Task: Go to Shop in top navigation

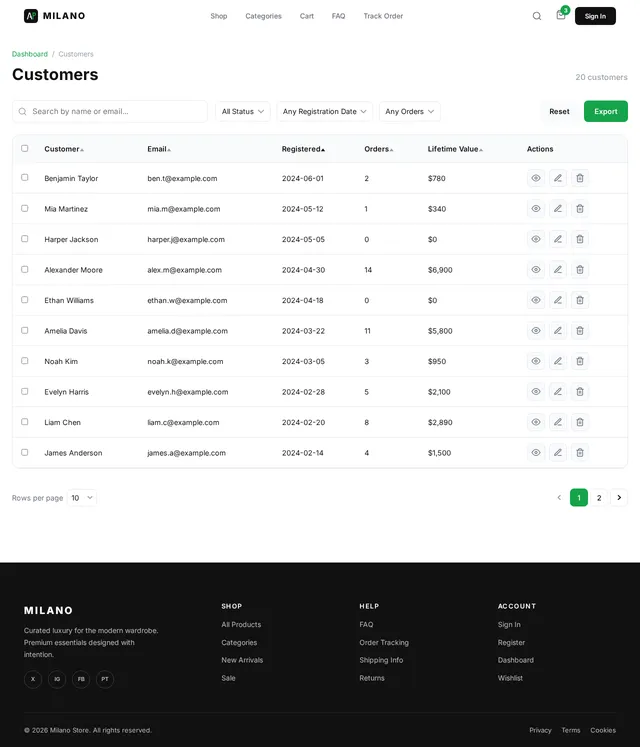Action: pos(219,16)
